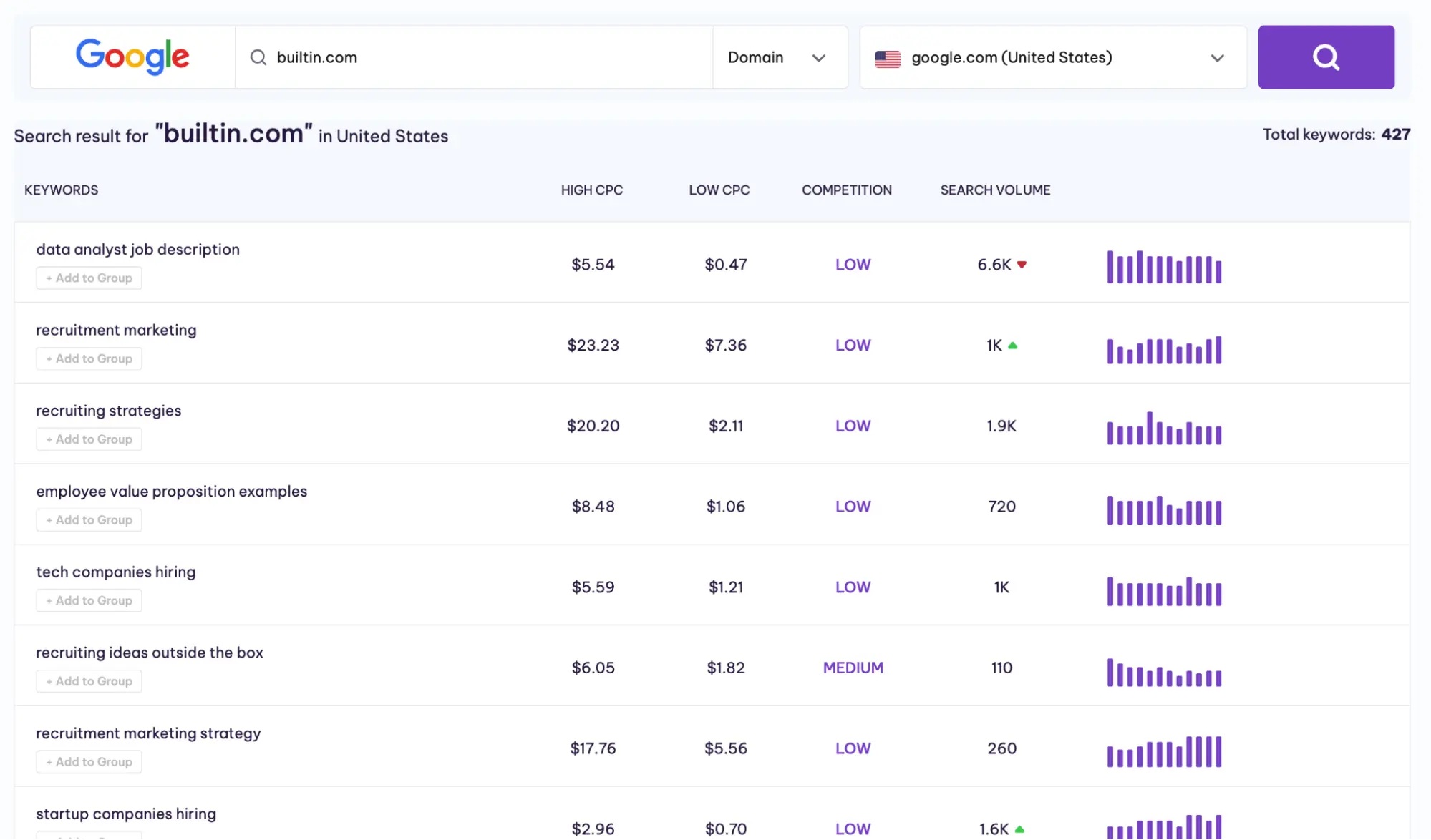
Task: Click trend chart for employee value proposition examples
Action: click(x=1164, y=510)
